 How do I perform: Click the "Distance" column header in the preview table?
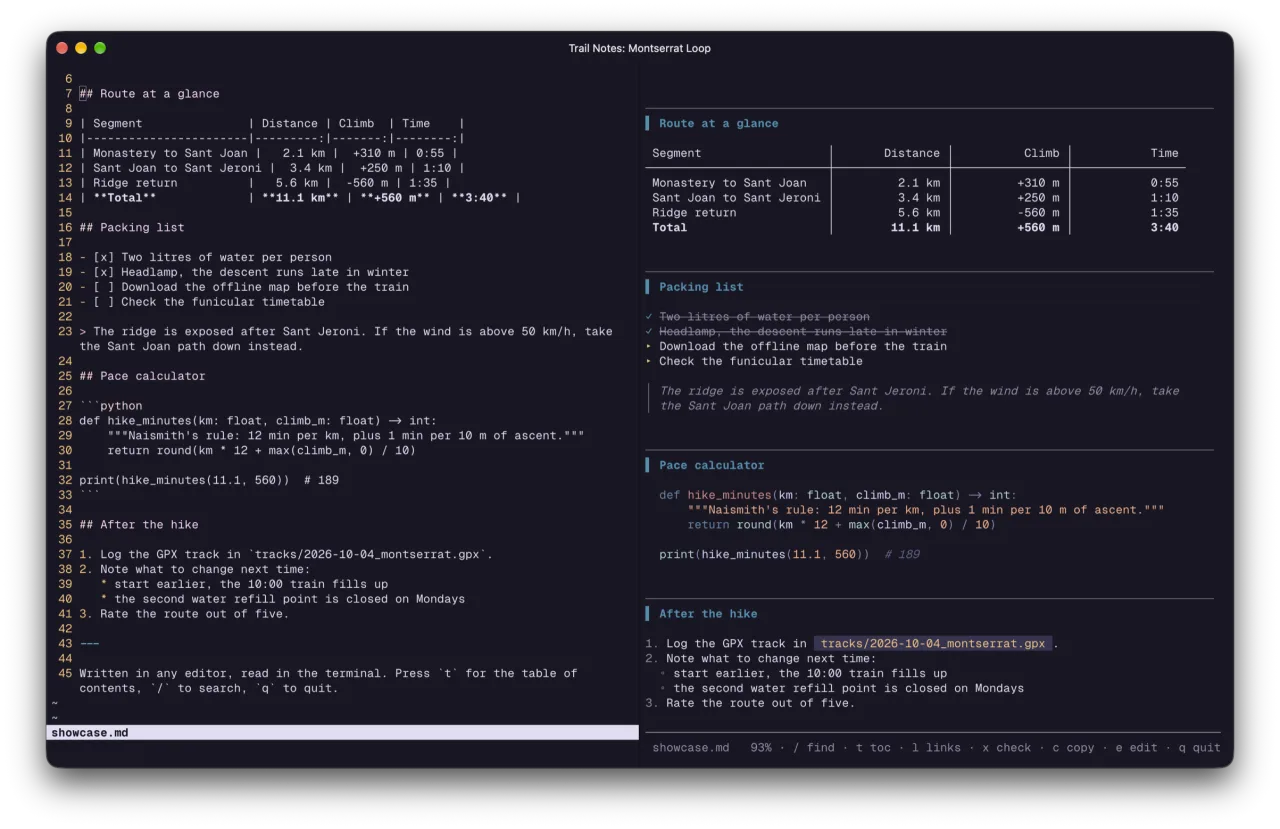[912, 153]
